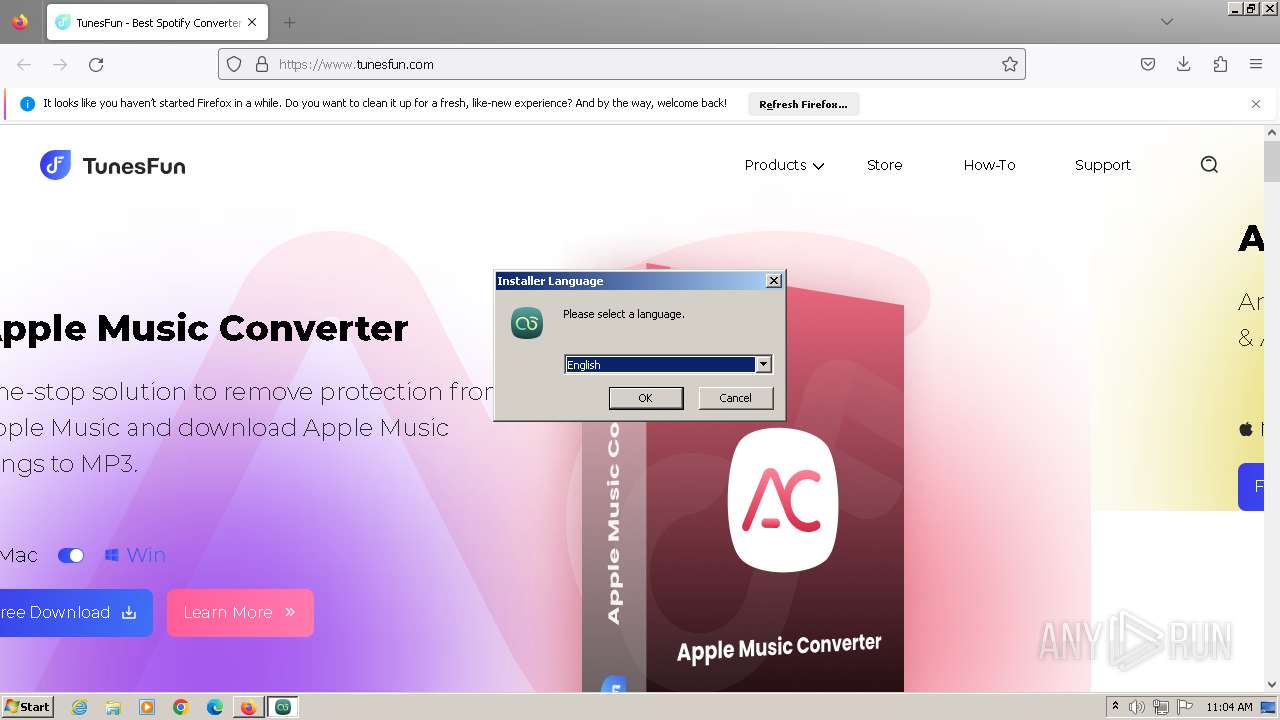
Task: Open the Support page
Action: [1102, 165]
